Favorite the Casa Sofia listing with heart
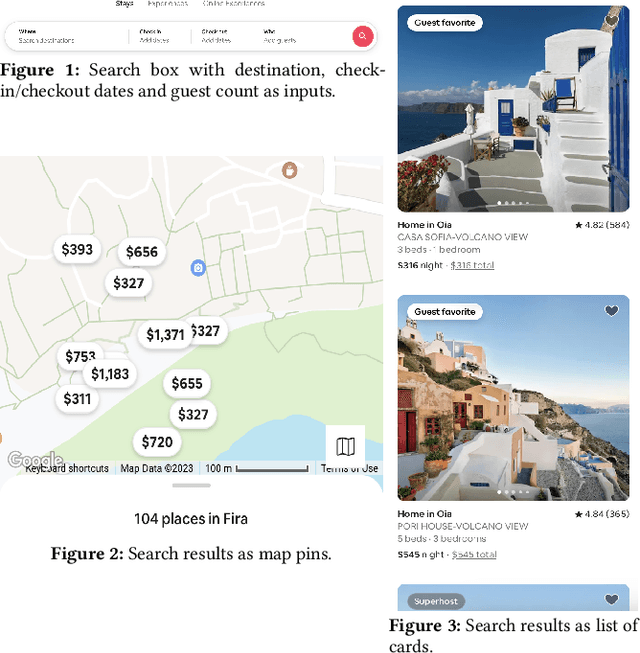640x653 pixels. (x=612, y=21)
